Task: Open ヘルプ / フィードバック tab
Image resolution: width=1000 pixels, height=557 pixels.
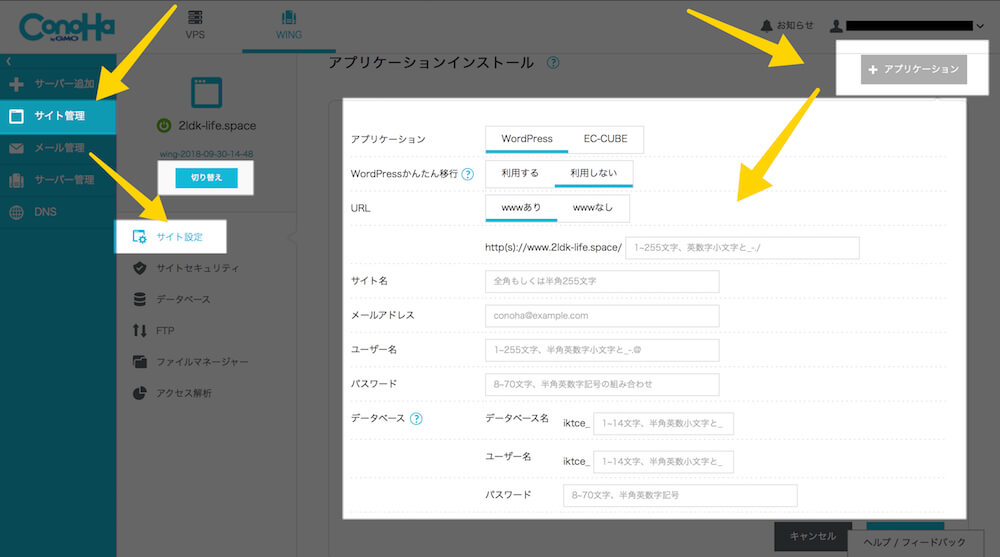Action: (x=915, y=542)
